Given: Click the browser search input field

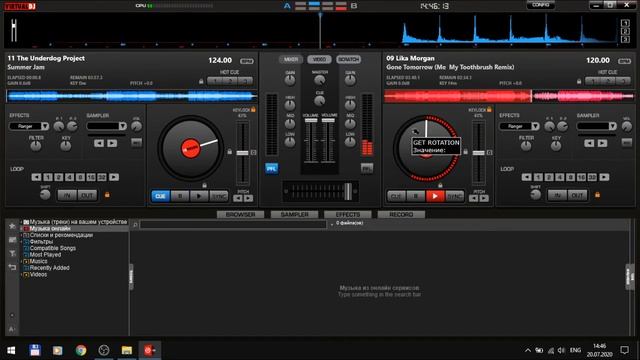Looking at the screenshot, I should coord(233,224).
